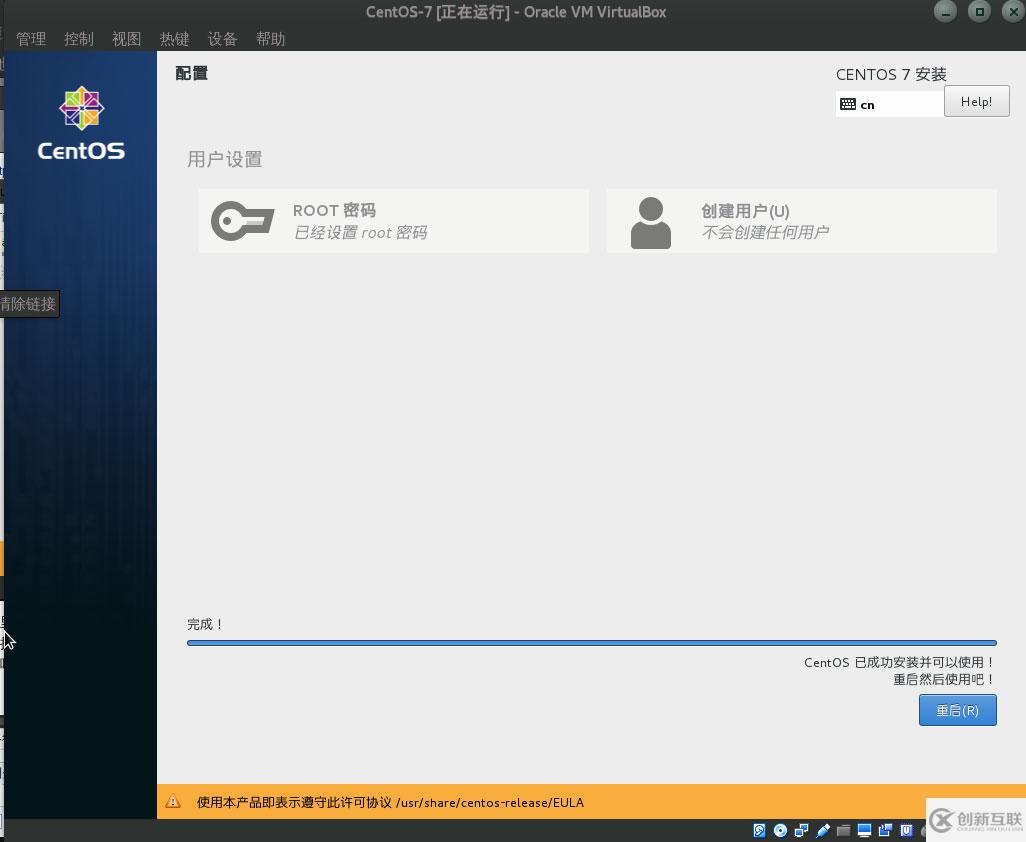Open the 创建用户(U) settings
Image resolution: width=1026 pixels, height=842 pixels.
802,221
